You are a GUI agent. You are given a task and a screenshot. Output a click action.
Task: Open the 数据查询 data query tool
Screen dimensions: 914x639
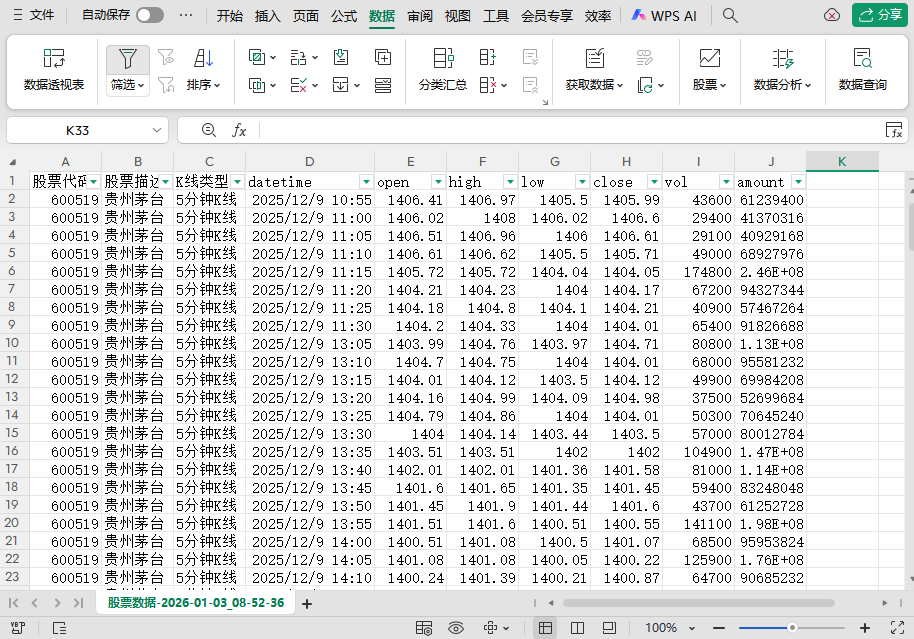862,69
